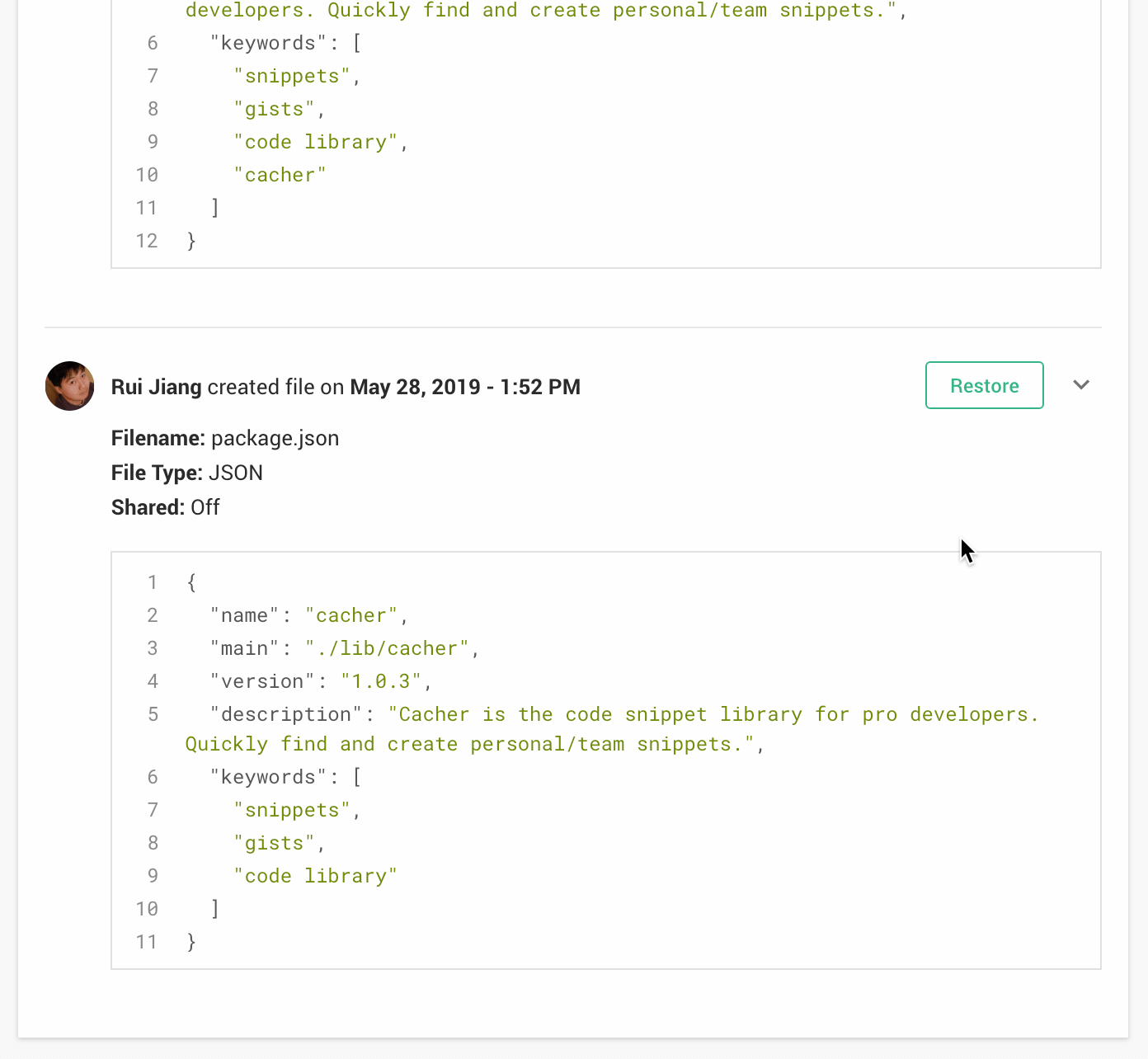Click Rui Jiang's avatar photo
Viewport: 1148px width, 1059px height.
click(69, 386)
